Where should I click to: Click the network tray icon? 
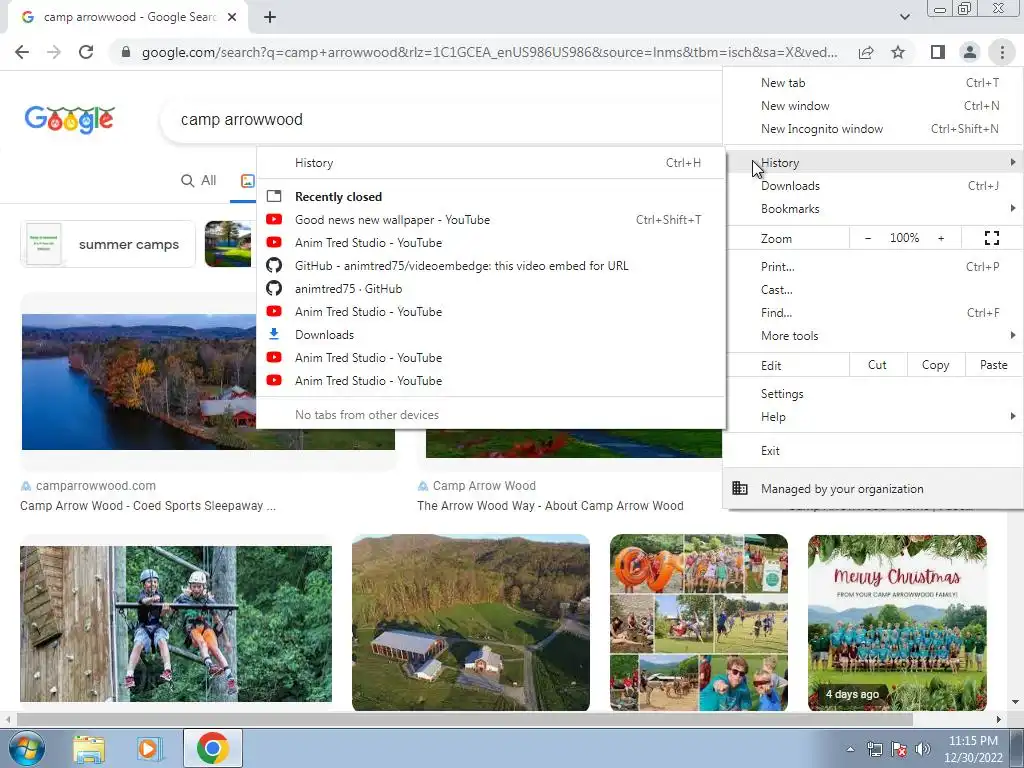(874, 749)
